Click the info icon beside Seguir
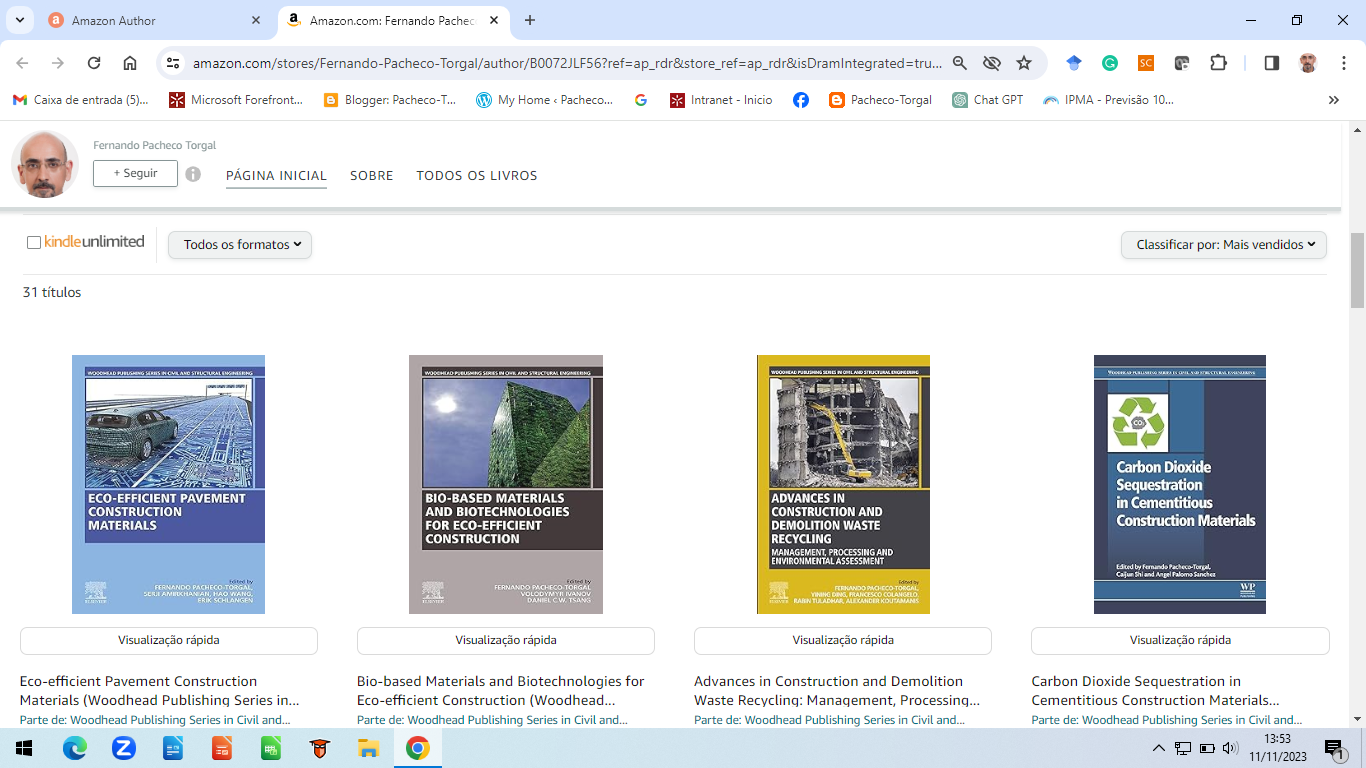Image resolution: width=1366 pixels, height=768 pixels. [193, 174]
